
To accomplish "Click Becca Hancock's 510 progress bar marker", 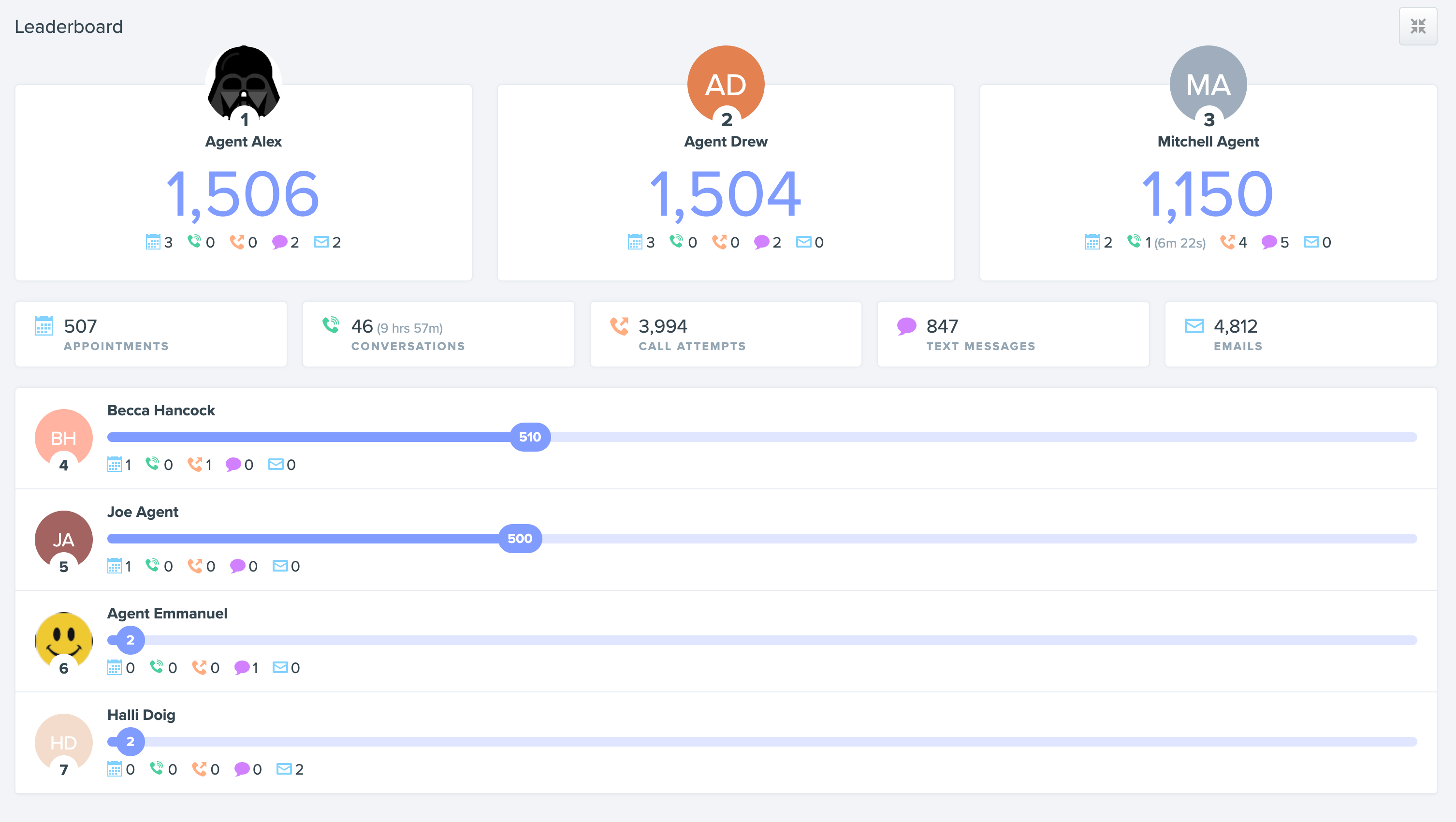I will (x=531, y=437).
